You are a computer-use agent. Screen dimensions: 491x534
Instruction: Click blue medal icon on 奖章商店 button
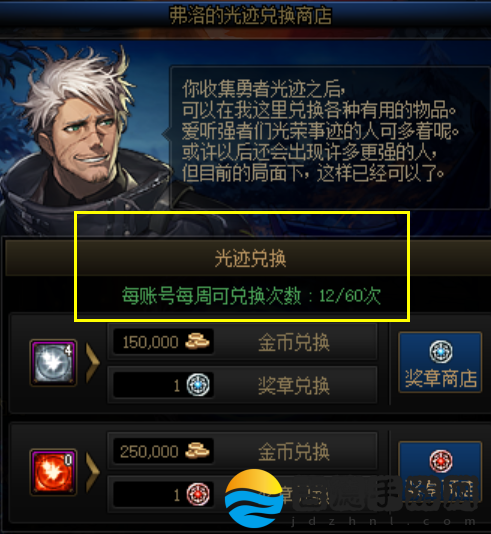(x=441, y=351)
